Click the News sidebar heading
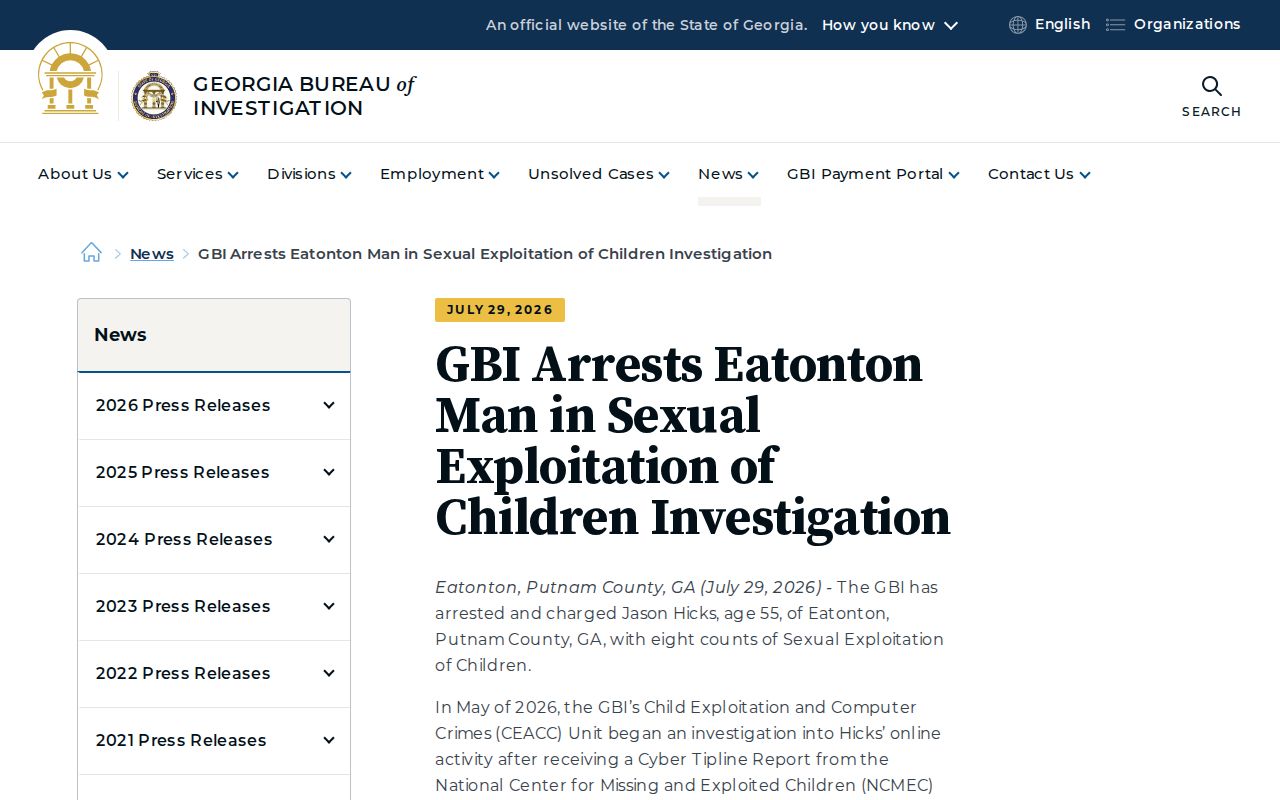The image size is (1280, 800). pos(120,335)
